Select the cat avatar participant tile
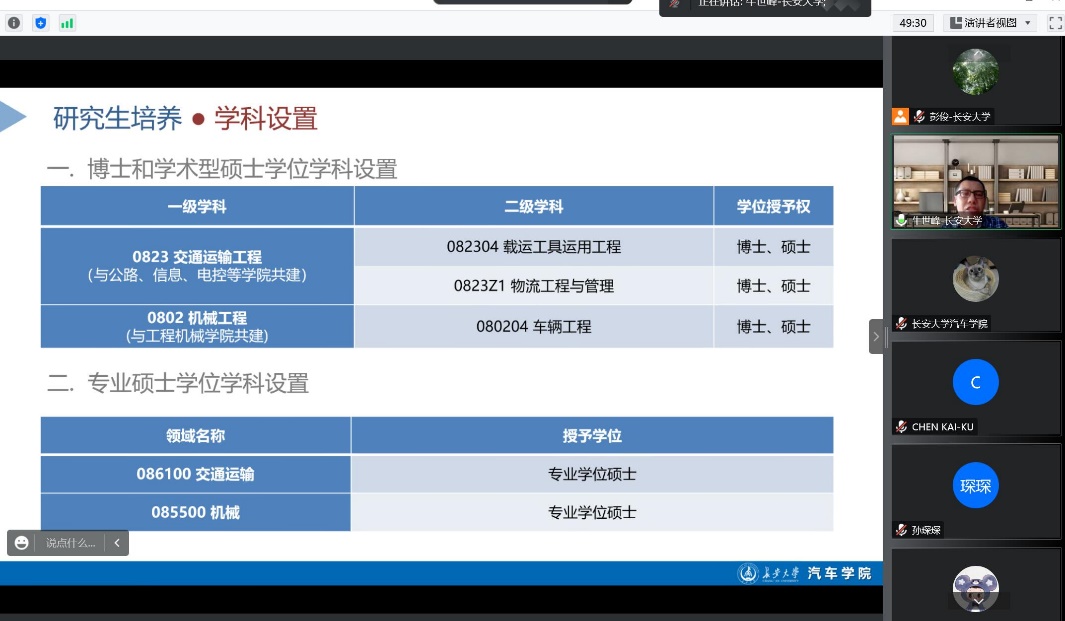The image size is (1065, 621). click(x=975, y=279)
